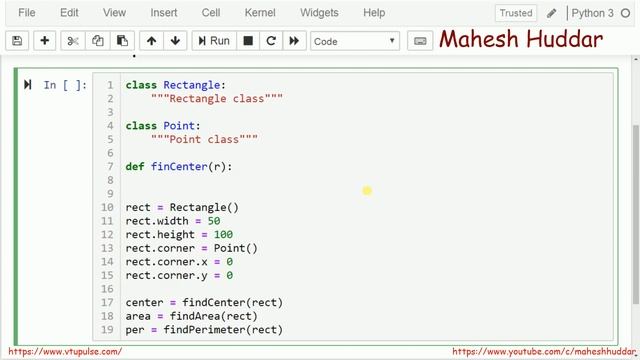Click the """Rectangle class""" docstring
Viewport: 640px width, 360px height.
point(217,98)
